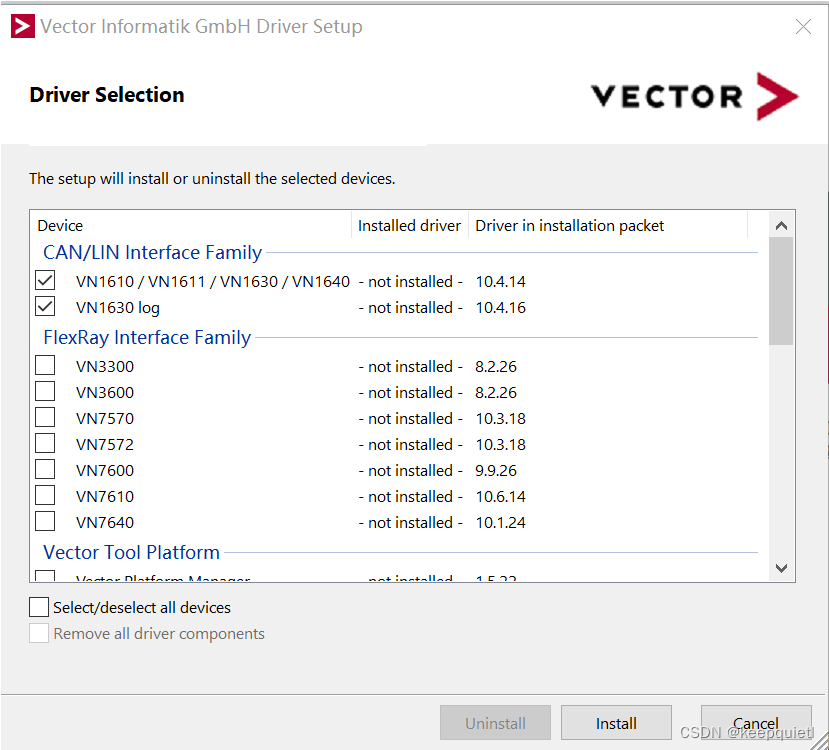
Task: Click packet version 9.9.26
Action: click(x=495, y=470)
